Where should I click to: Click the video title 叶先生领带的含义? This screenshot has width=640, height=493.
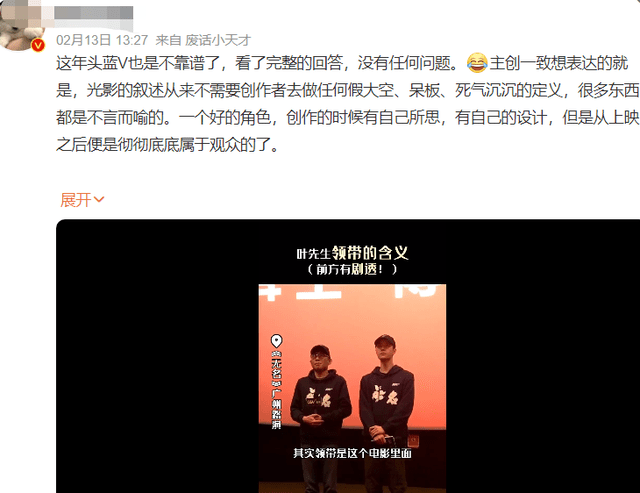coord(352,253)
